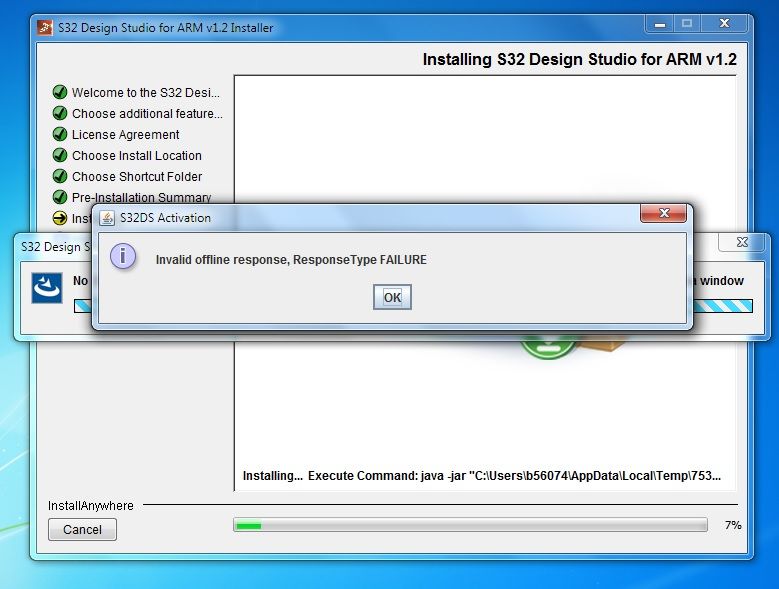
Task: Close the S32 Design Studio installer window
Action: point(724,24)
